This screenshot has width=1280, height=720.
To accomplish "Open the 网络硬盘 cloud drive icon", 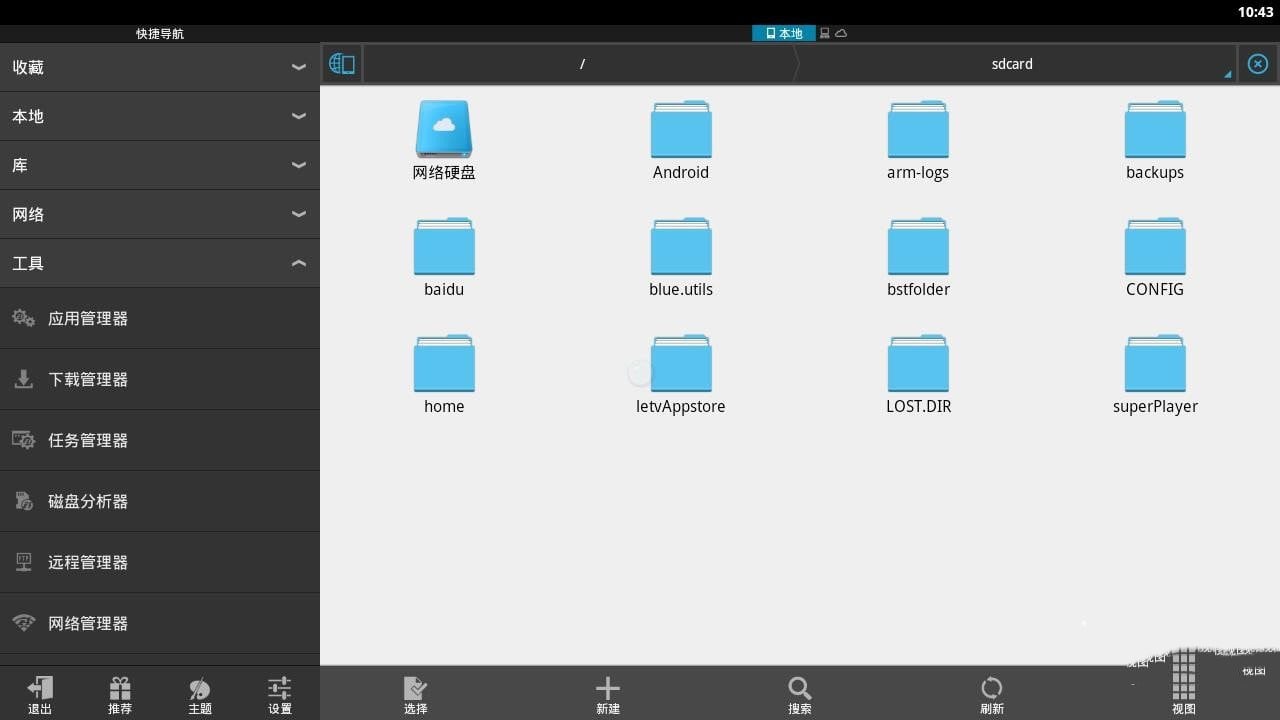I will point(444,130).
